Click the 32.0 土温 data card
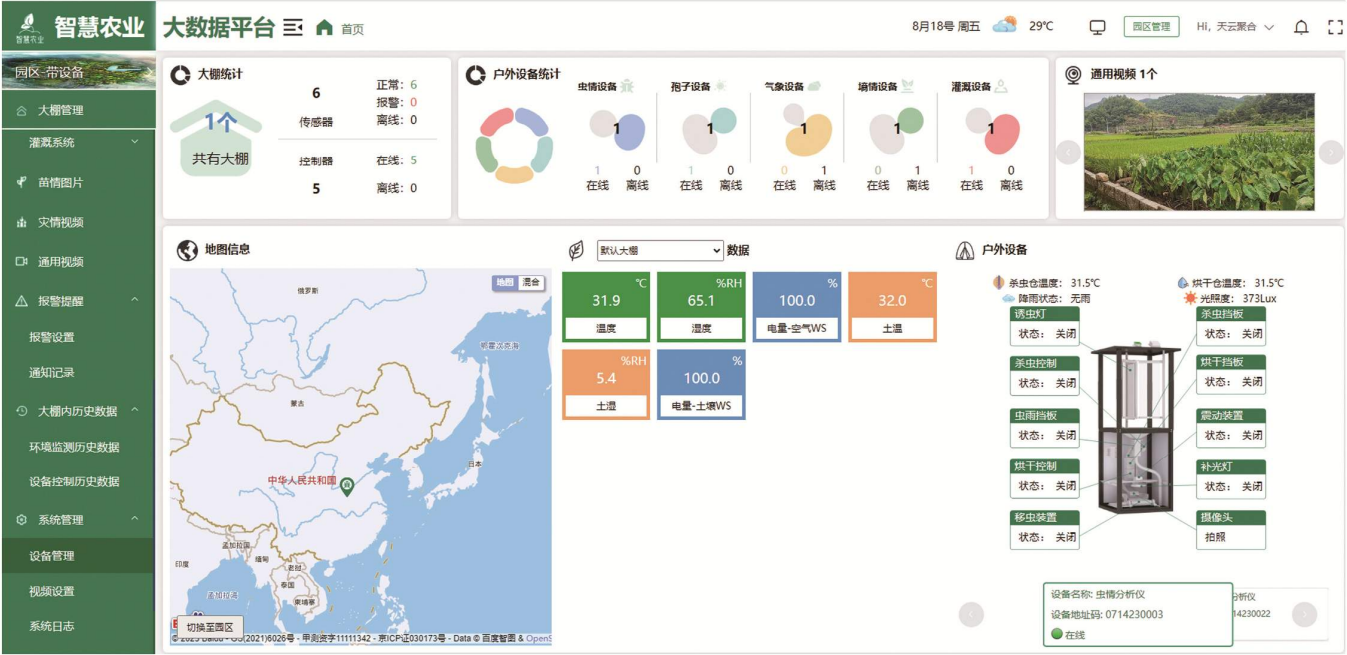Image resolution: width=1347 pixels, height=655 pixels. point(892,307)
